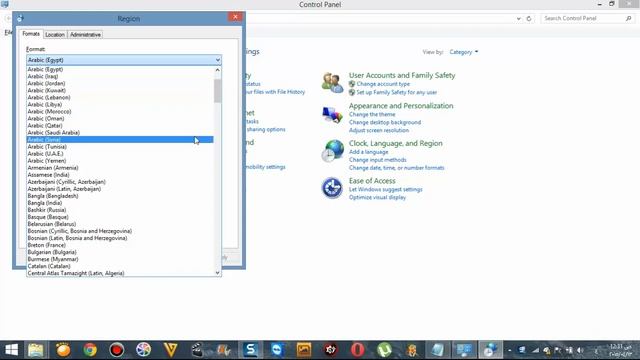The image size is (640, 360).
Task: Select Bulgarian (Bulgaria) in format list
Action: coord(120,252)
